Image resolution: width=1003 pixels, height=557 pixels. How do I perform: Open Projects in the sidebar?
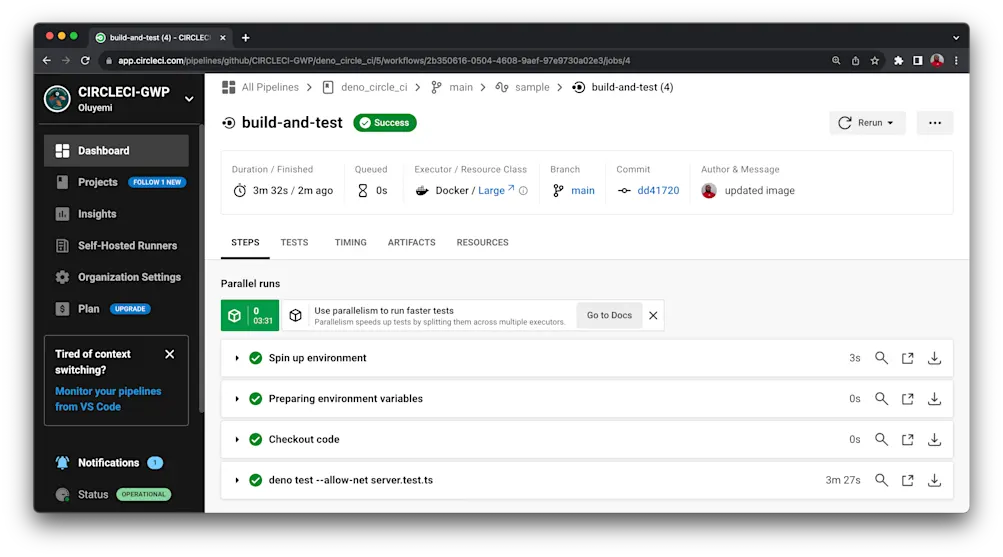click(97, 182)
